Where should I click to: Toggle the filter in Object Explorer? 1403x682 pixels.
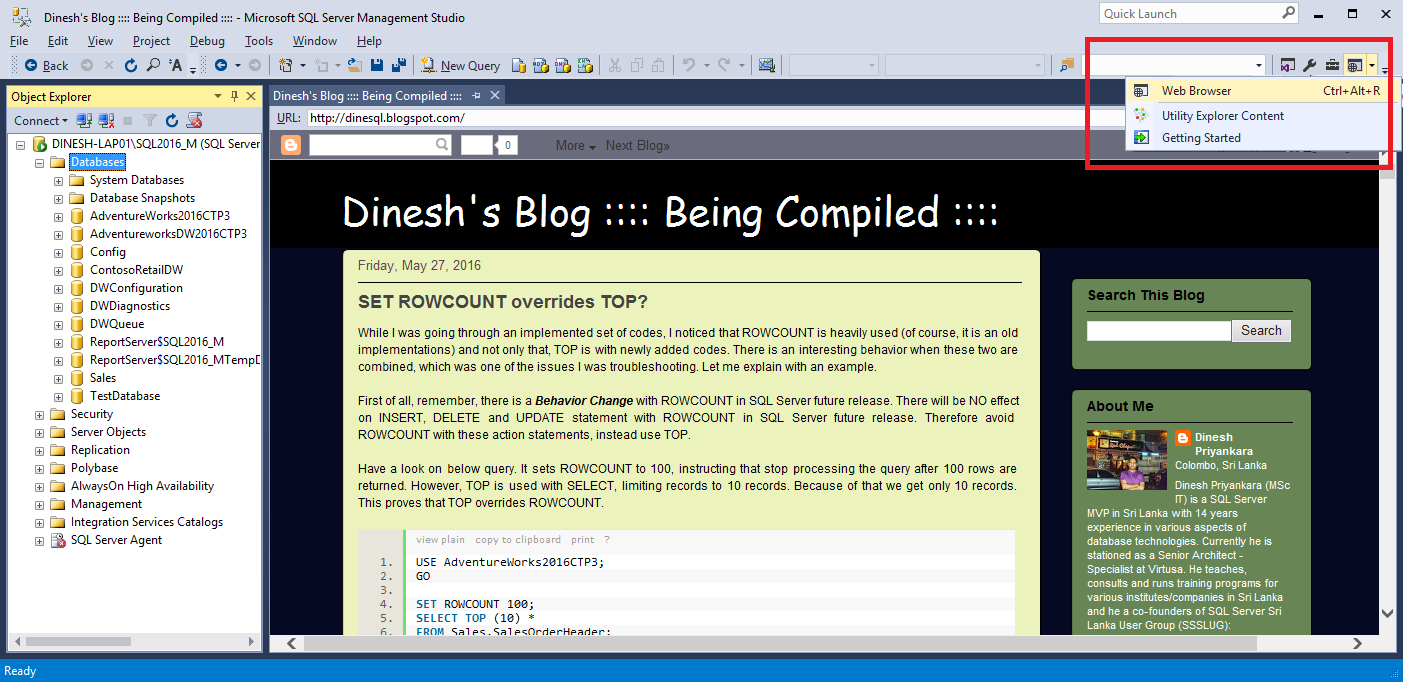[150, 120]
